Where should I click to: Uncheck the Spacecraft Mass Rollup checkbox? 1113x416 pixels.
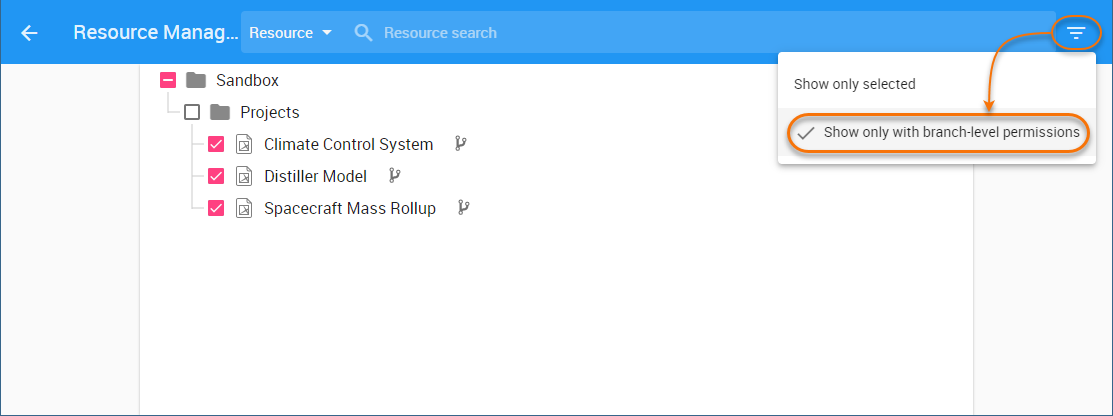(216, 208)
